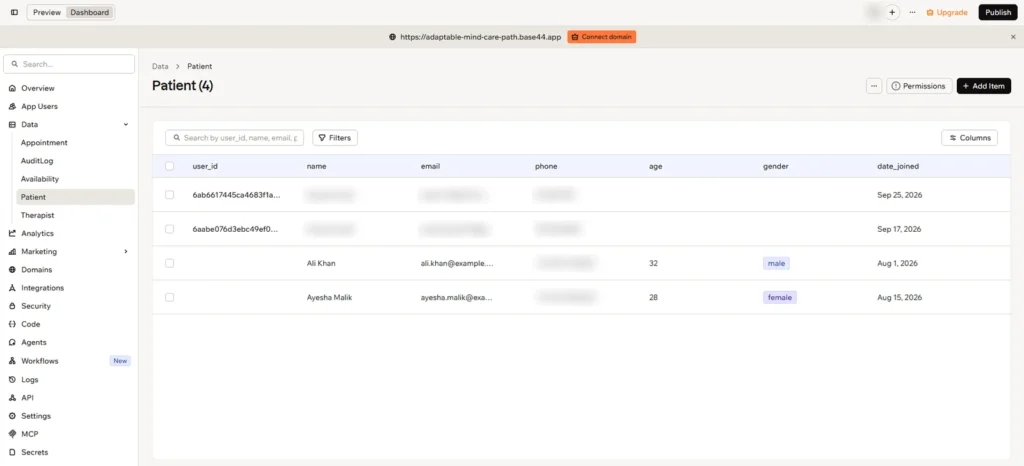Click the adaptable-mind-care-path app URL
The width and height of the screenshot is (1024, 466).
coord(481,37)
